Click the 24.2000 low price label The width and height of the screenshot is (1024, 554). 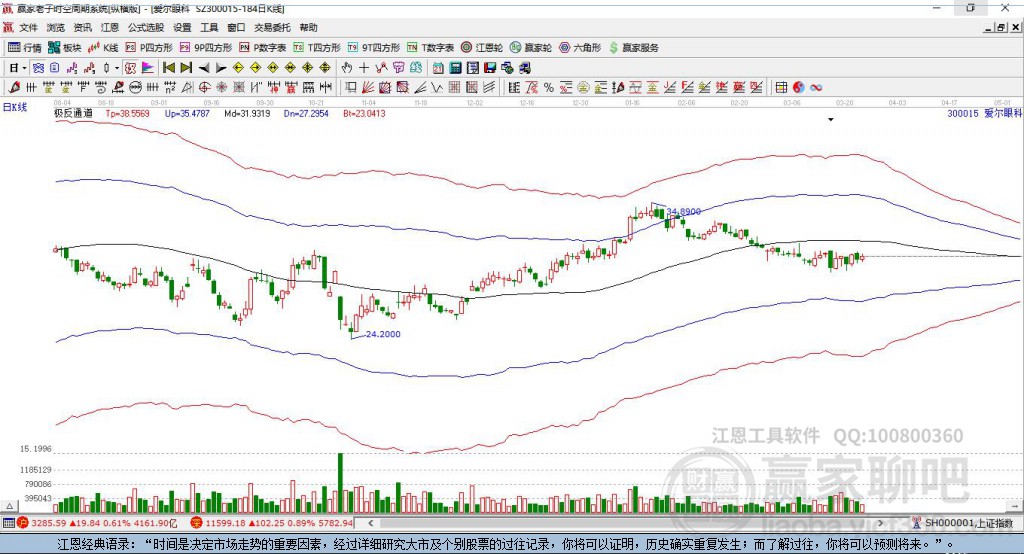click(383, 334)
